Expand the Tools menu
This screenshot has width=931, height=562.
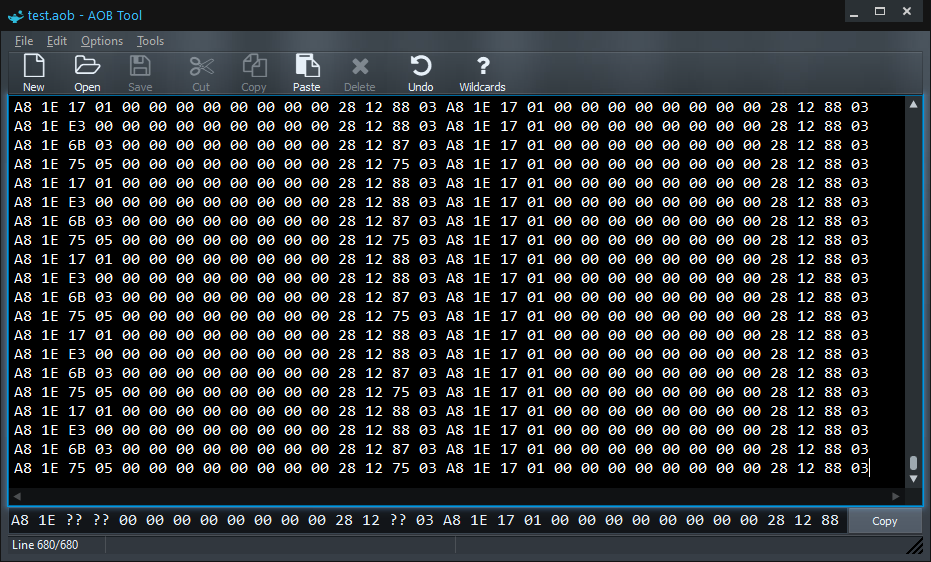click(x=150, y=41)
